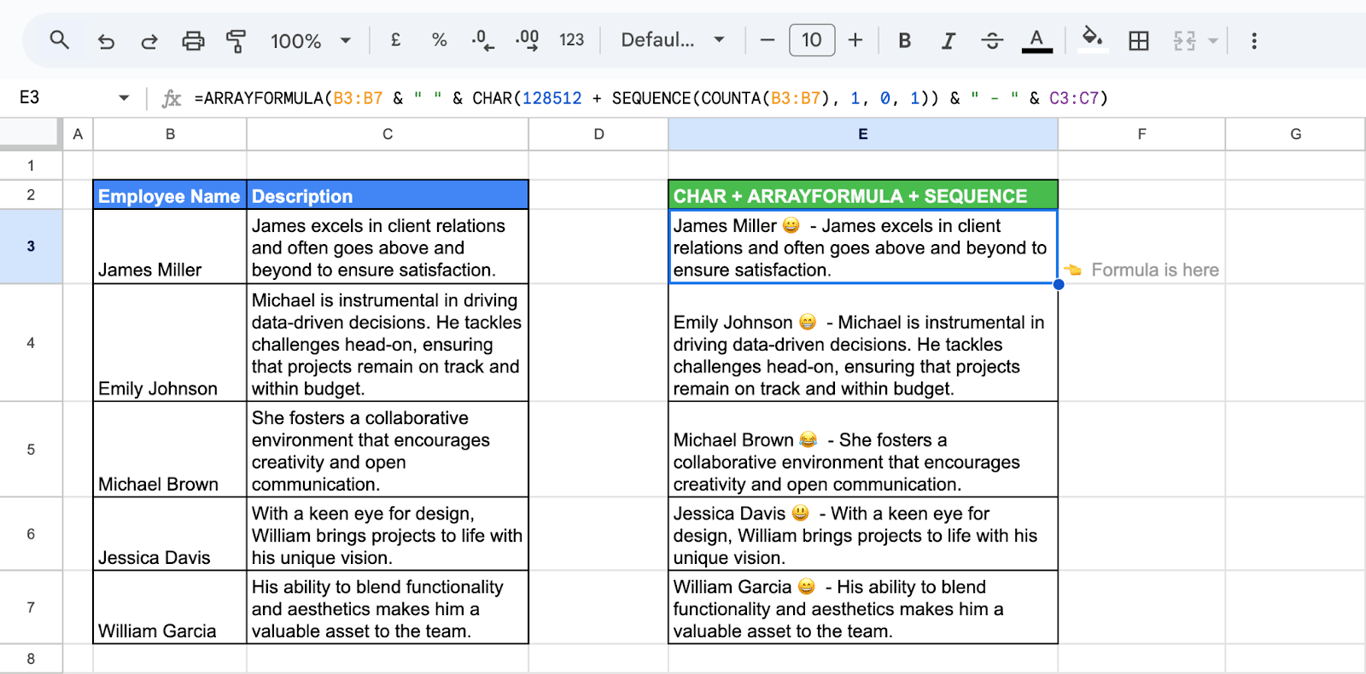Select row 2 header
The image size is (1366, 674).
(x=31, y=195)
